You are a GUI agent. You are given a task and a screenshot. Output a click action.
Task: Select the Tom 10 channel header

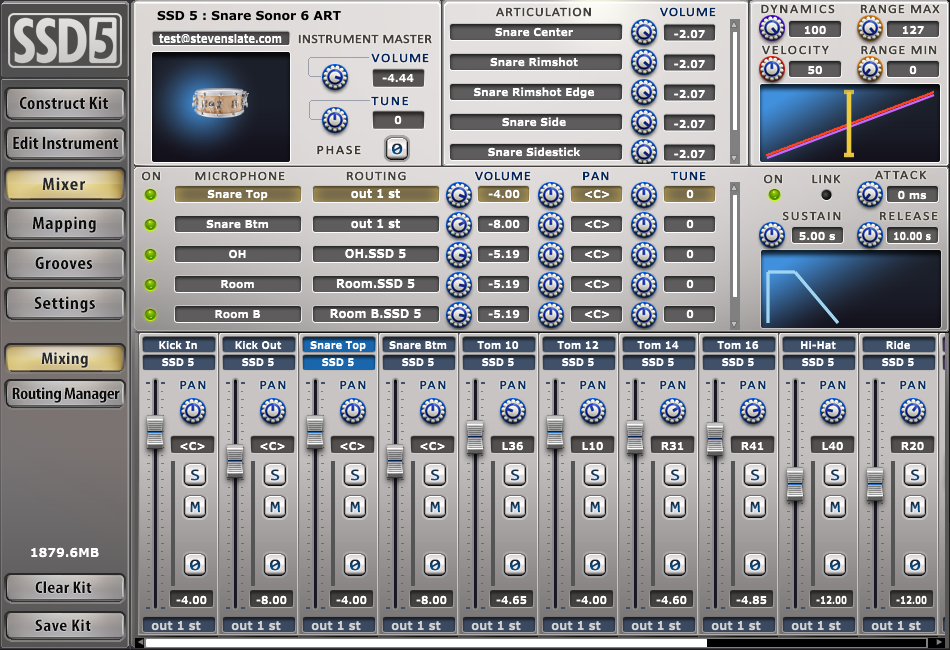498,345
